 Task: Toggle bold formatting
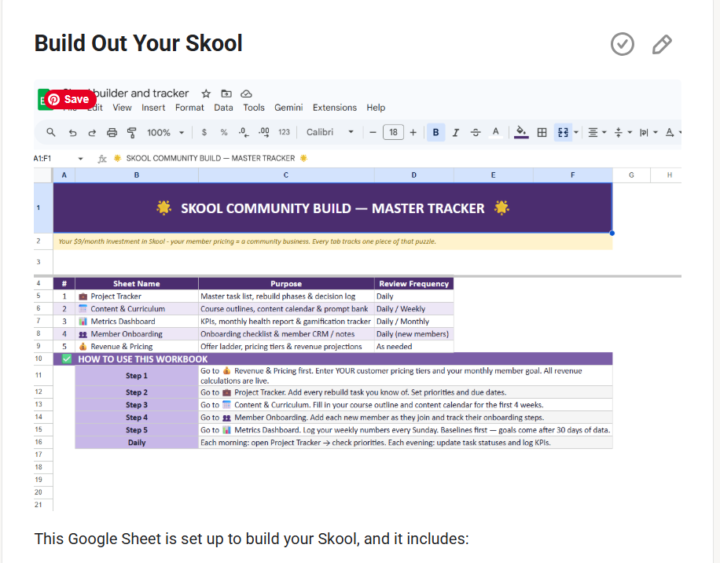(436, 132)
